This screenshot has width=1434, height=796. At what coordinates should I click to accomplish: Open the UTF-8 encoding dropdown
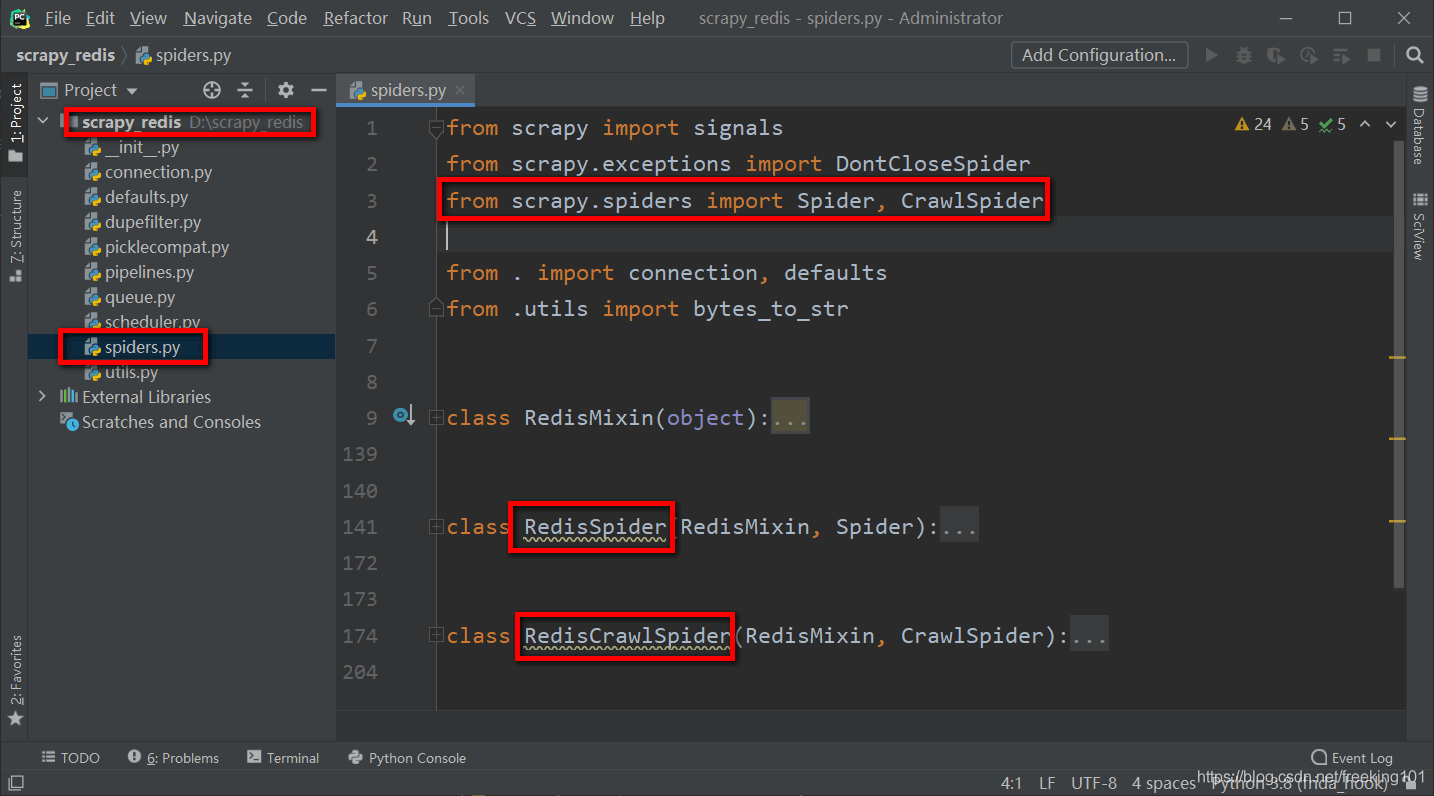tap(1094, 783)
